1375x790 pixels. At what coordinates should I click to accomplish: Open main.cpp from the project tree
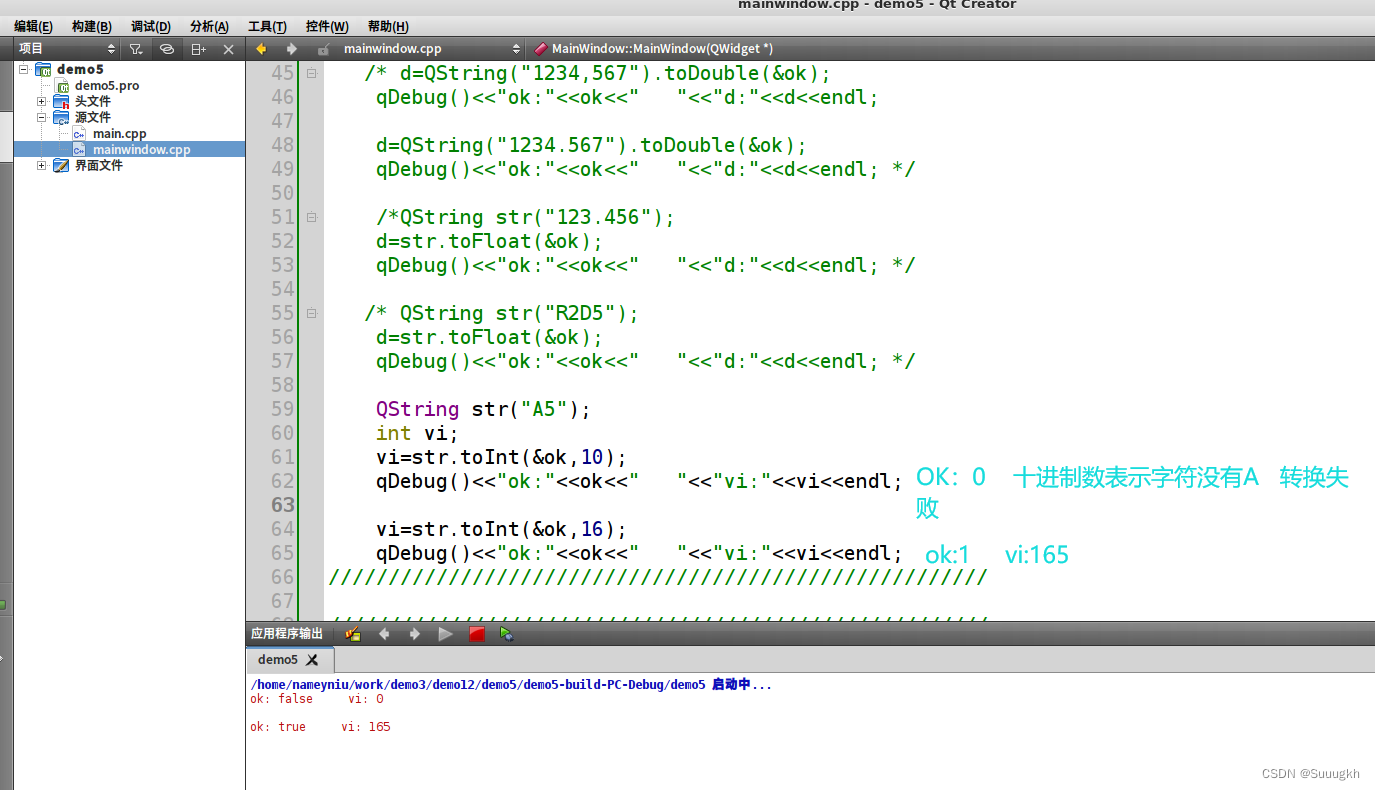[x=120, y=133]
